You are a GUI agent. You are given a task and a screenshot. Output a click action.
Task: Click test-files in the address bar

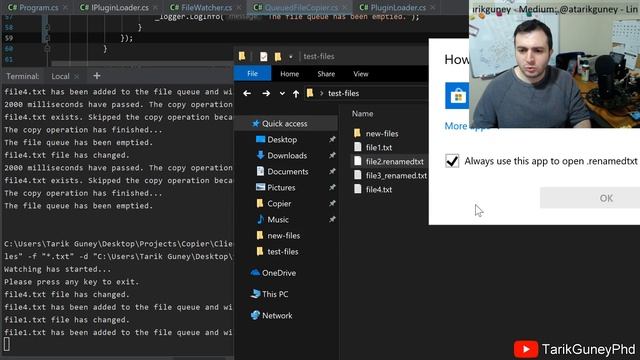pos(343,93)
